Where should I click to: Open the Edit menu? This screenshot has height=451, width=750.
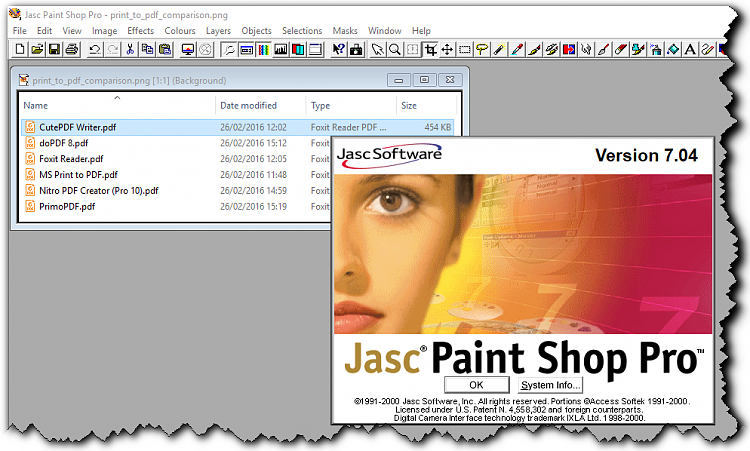click(x=44, y=31)
